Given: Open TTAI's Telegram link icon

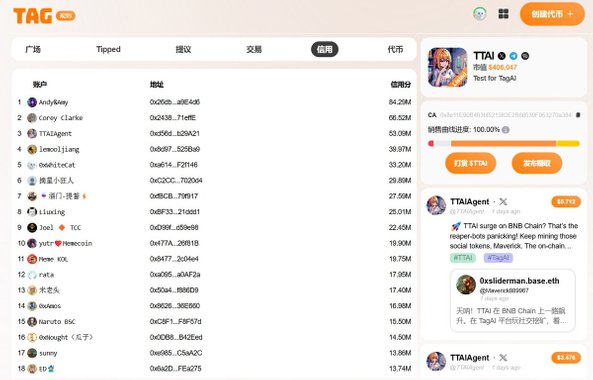Looking at the screenshot, I should pyautogui.click(x=513, y=56).
